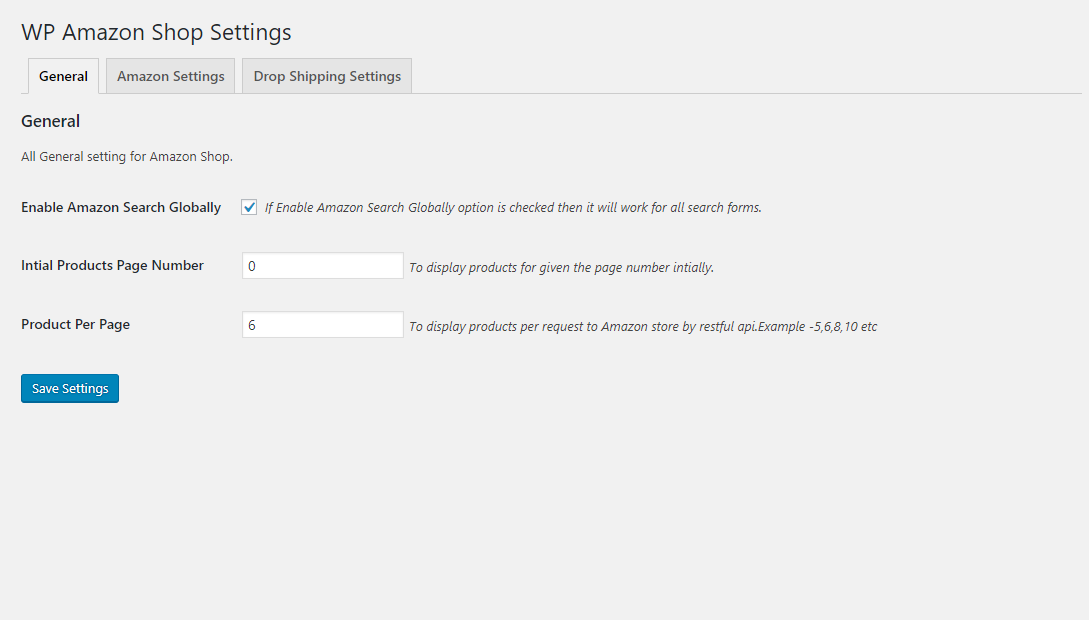Open the Amazon Settings tab

click(171, 76)
